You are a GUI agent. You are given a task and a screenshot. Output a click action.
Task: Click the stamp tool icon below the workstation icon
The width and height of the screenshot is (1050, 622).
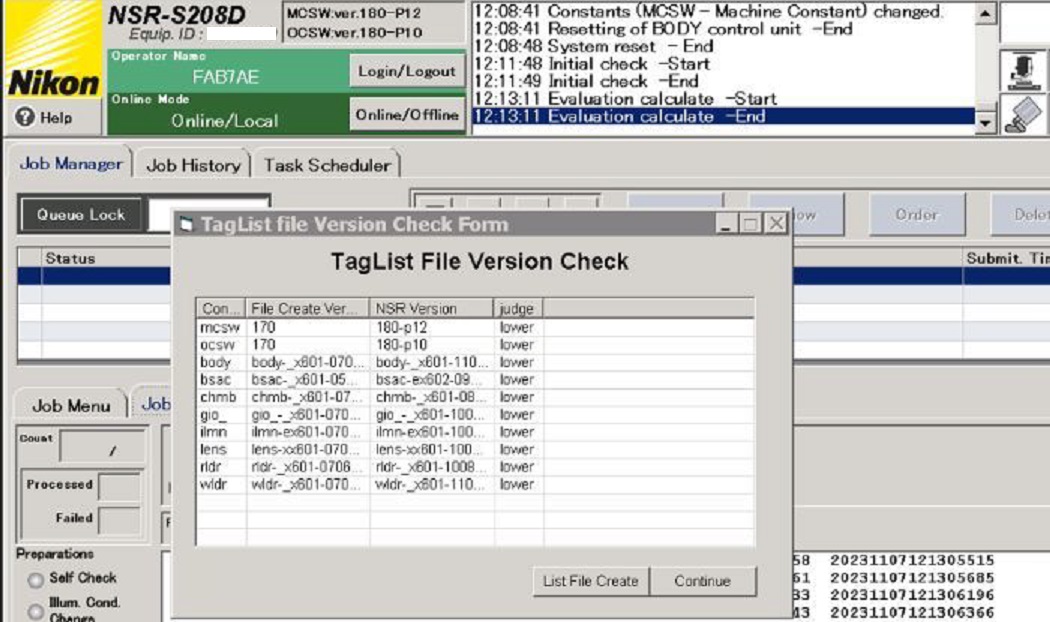pyautogui.click(x=1023, y=115)
